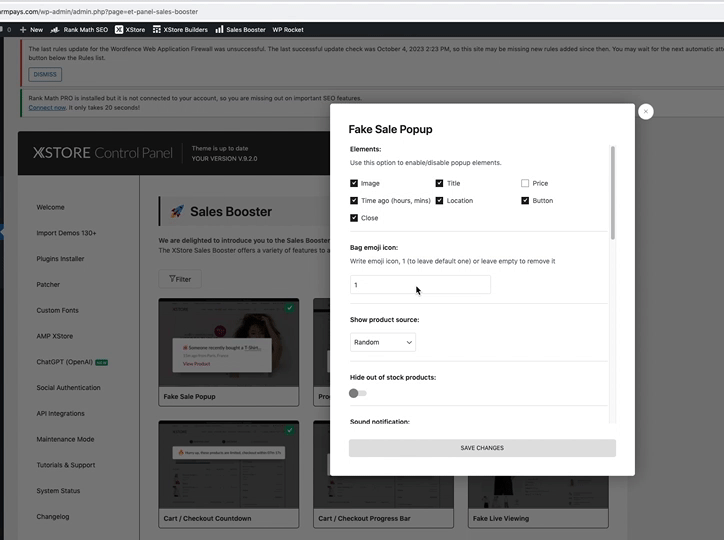
Task: Click the Sales Booster rocket icon
Action: coord(177,211)
